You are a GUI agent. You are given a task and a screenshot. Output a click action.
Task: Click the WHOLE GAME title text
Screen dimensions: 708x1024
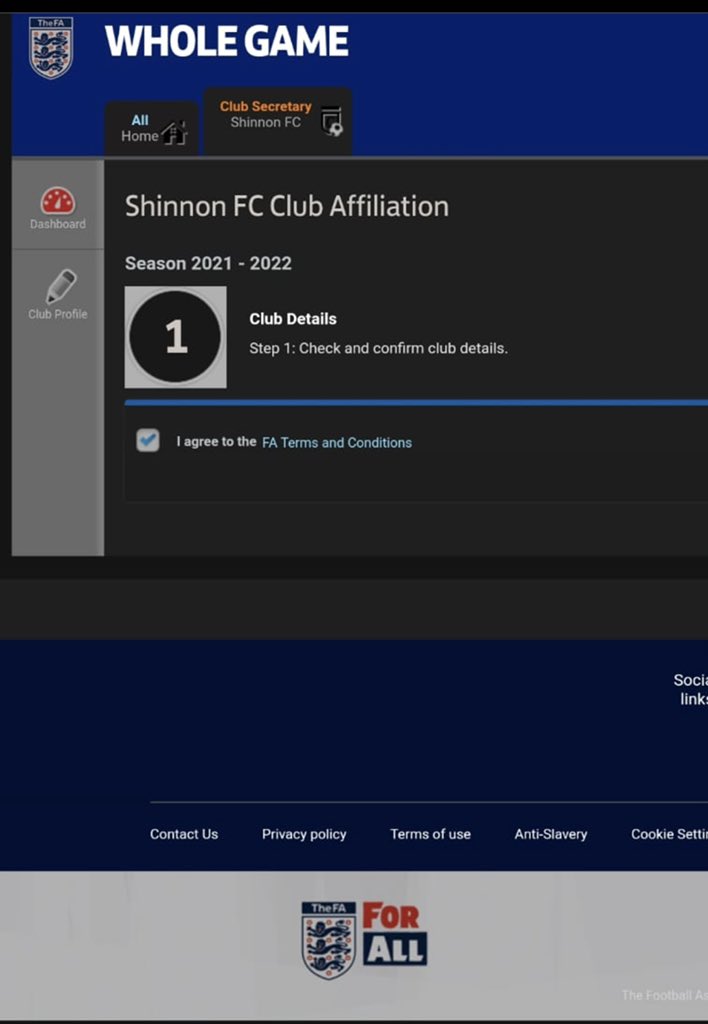coord(227,41)
